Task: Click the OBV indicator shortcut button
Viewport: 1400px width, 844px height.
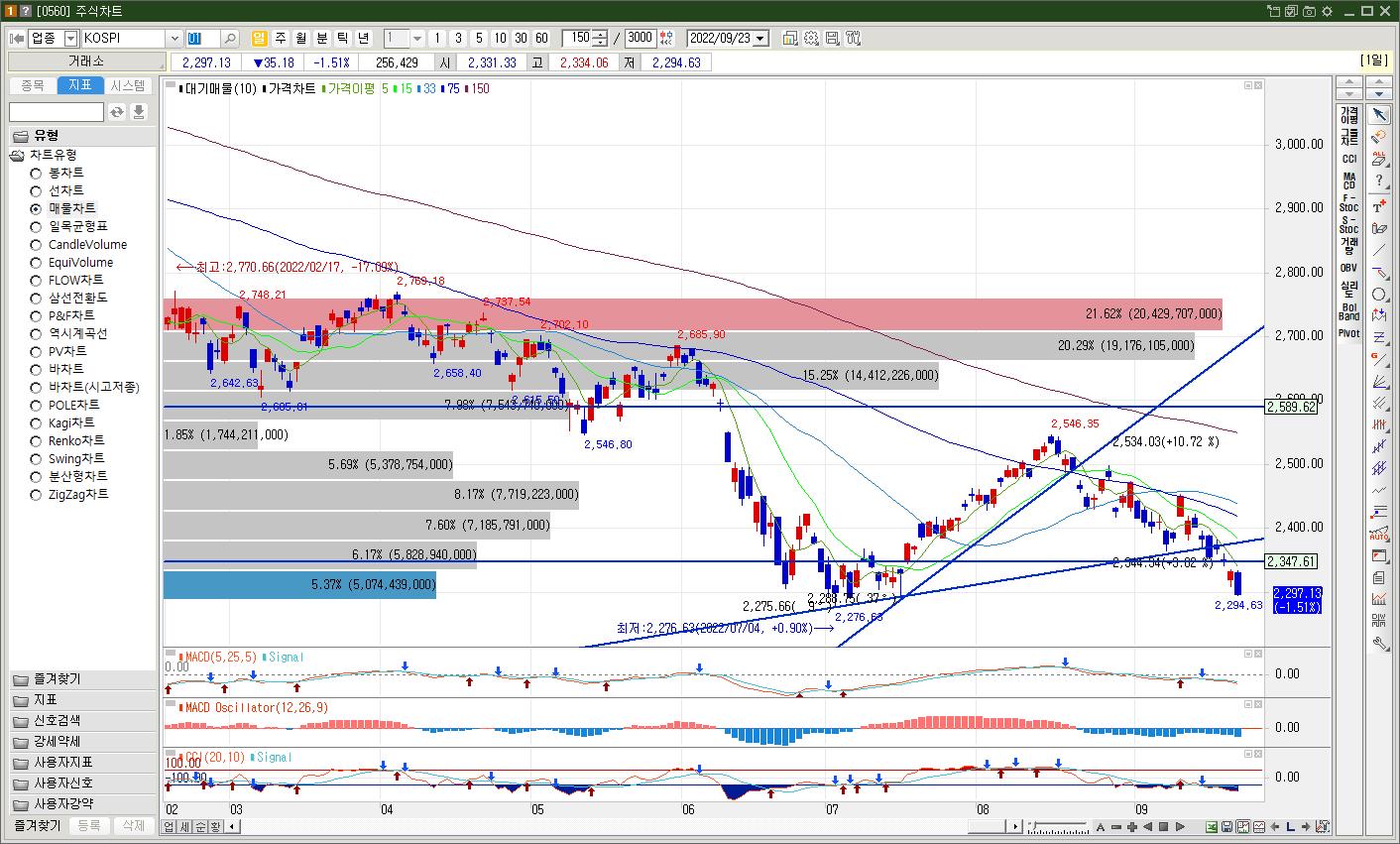Action: 1348,268
